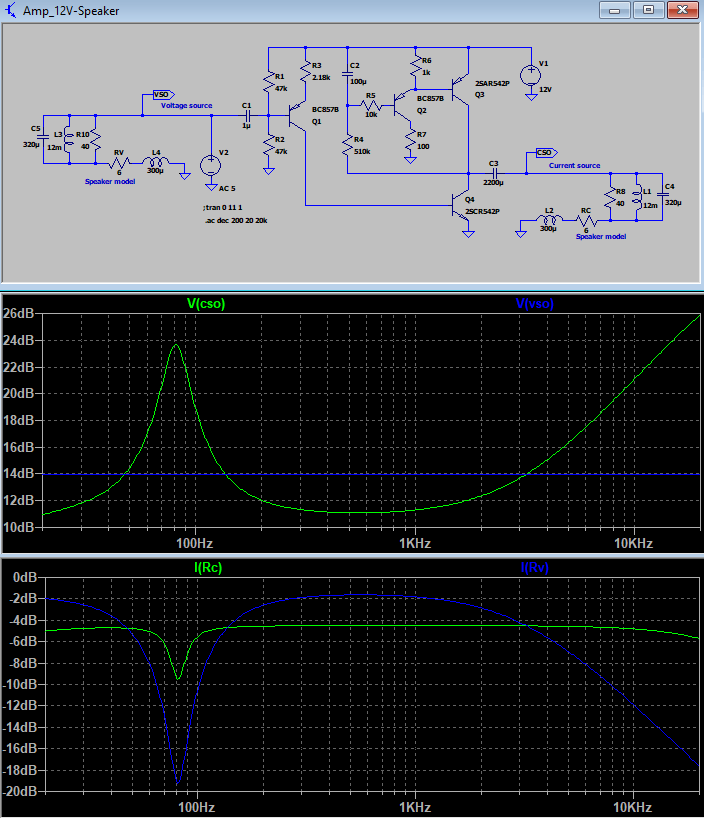Image resolution: width=704 pixels, height=819 pixels.
Task: Select resistor R7 100 symbol
Action: [x=410, y=141]
